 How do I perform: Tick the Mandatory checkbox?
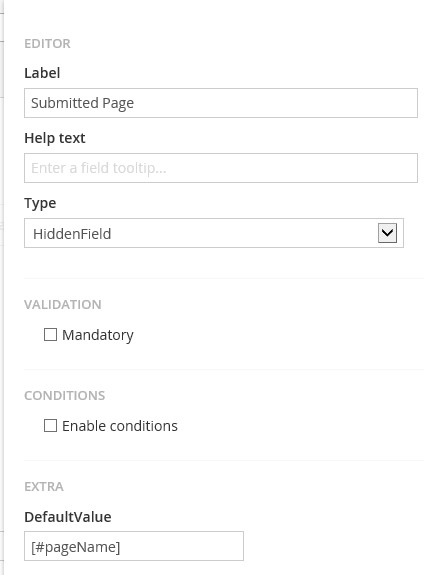[x=50, y=334]
